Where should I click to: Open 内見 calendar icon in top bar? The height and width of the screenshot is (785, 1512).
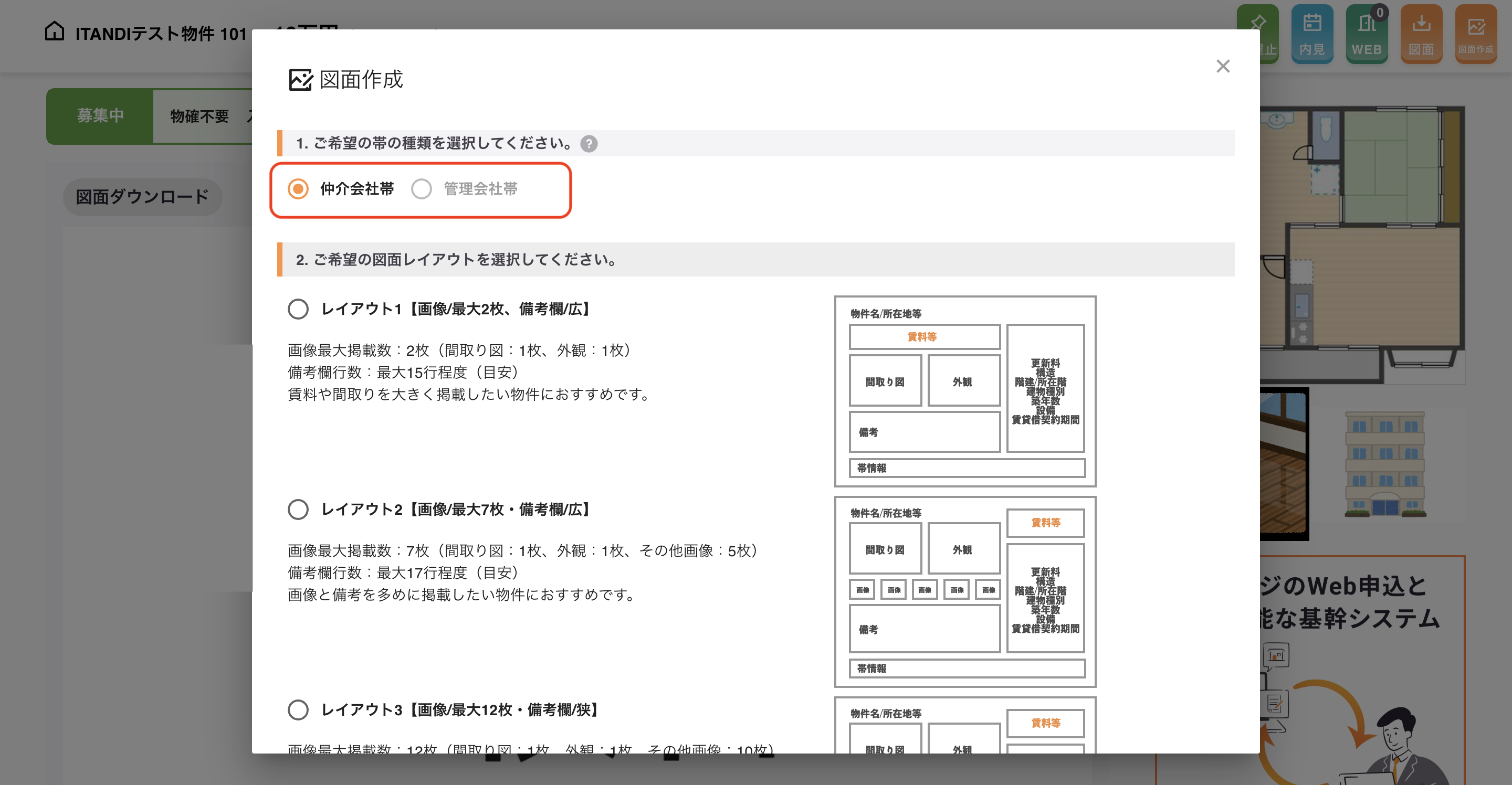[x=1312, y=34]
